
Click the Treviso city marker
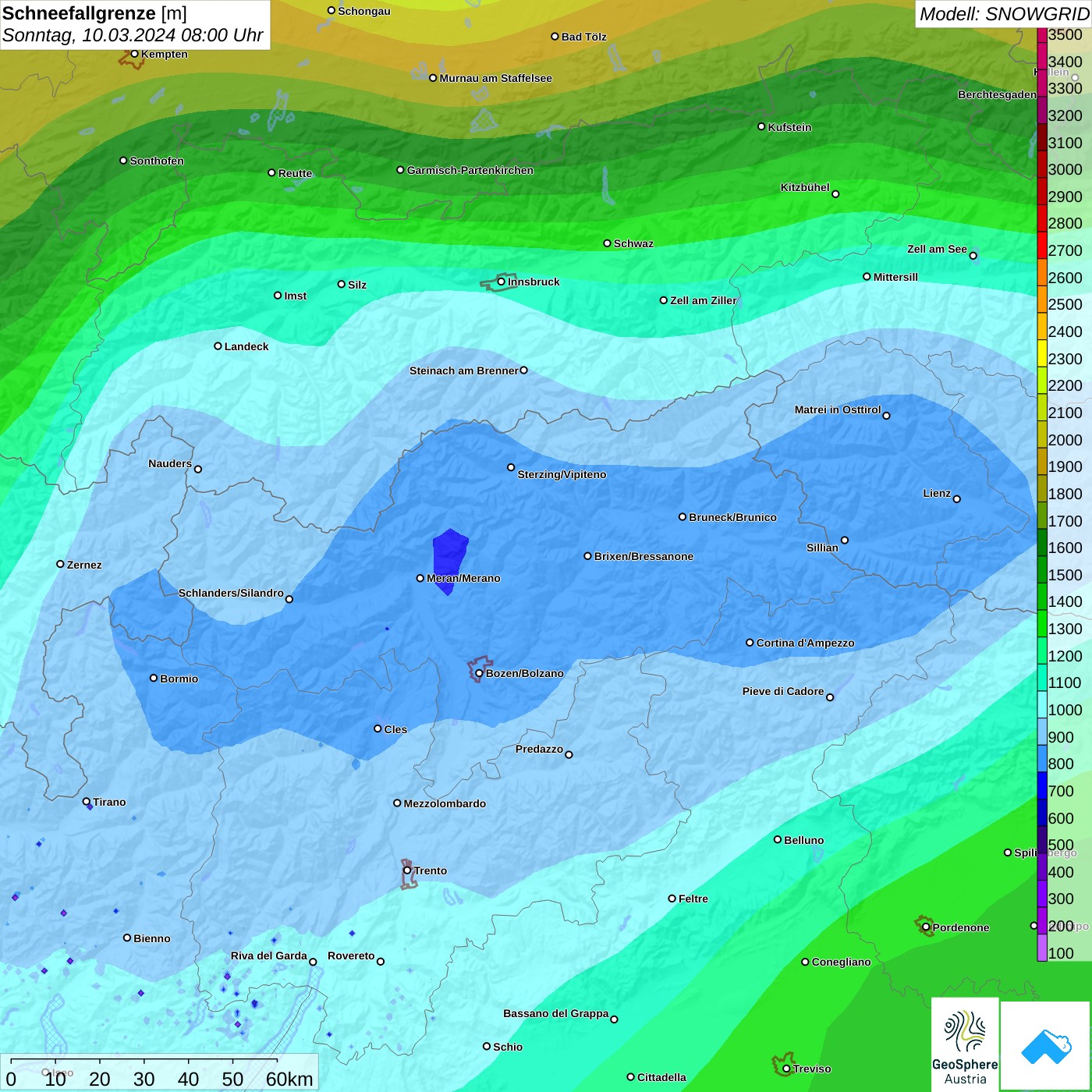pyautogui.click(x=786, y=1069)
